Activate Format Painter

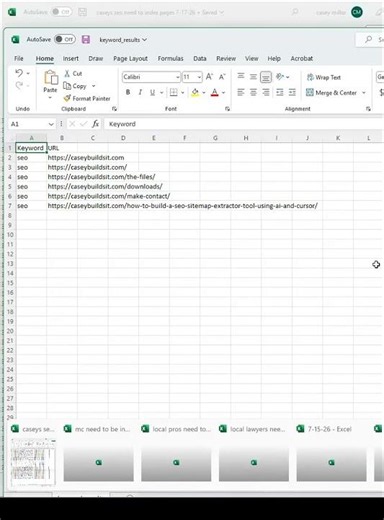(87, 98)
